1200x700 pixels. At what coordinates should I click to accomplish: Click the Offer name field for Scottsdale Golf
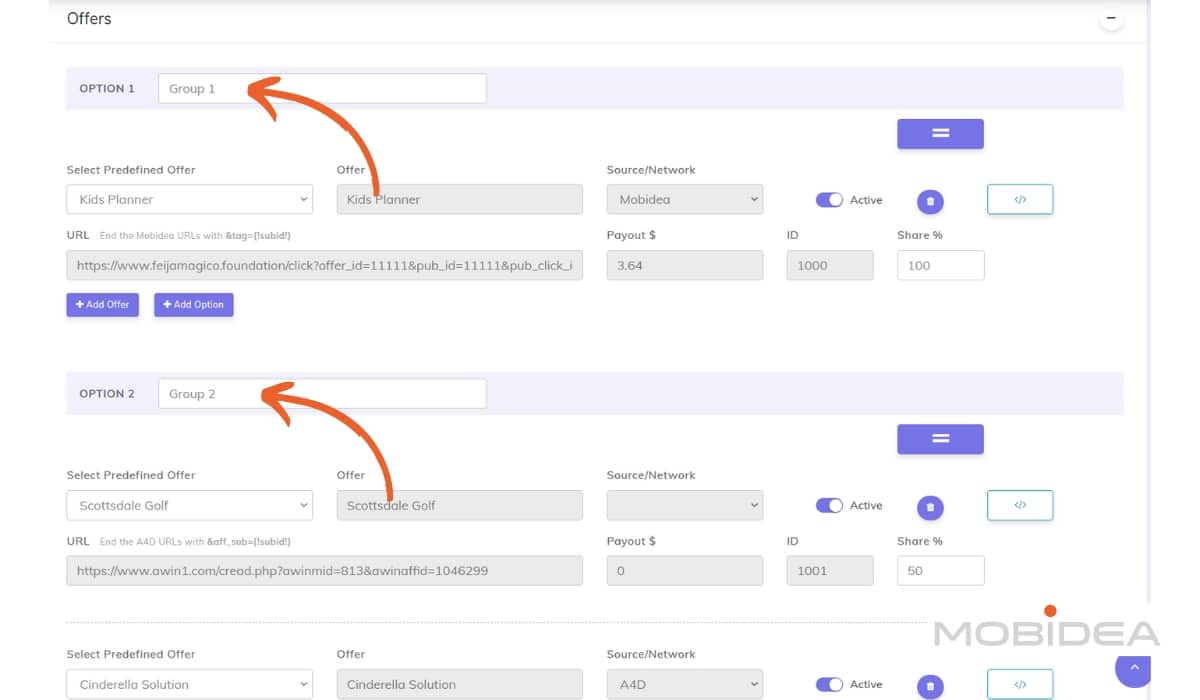pyautogui.click(x=460, y=505)
